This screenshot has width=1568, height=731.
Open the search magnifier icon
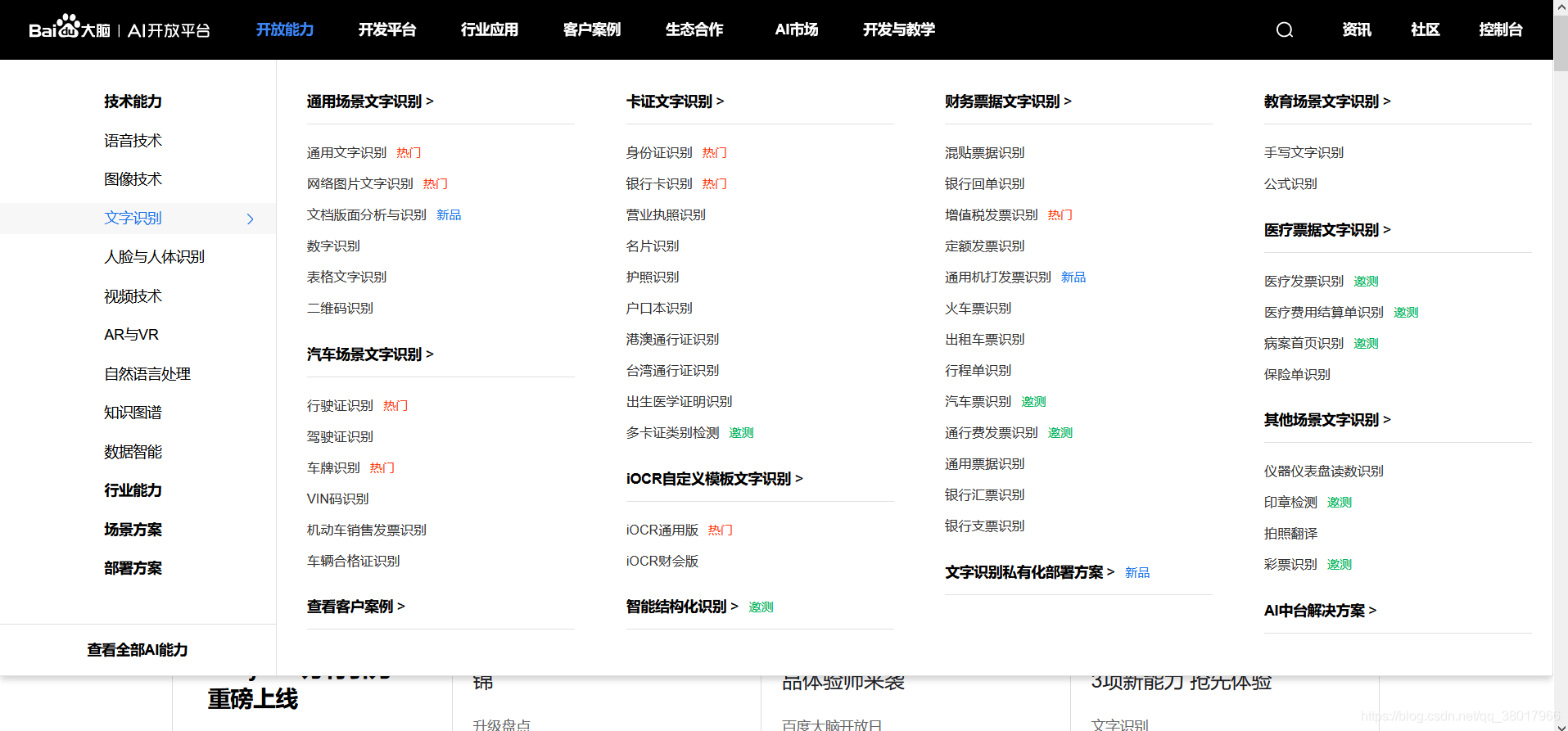(1285, 30)
